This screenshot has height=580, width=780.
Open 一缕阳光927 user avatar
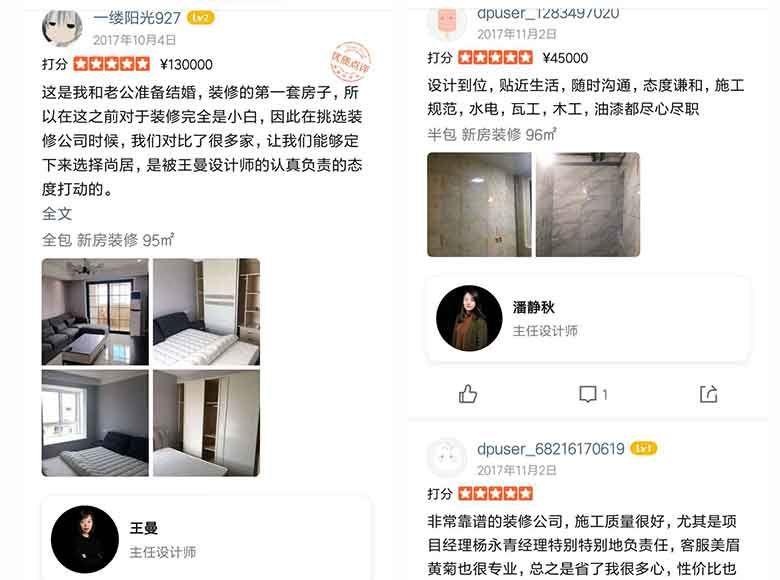pyautogui.click(x=62, y=27)
